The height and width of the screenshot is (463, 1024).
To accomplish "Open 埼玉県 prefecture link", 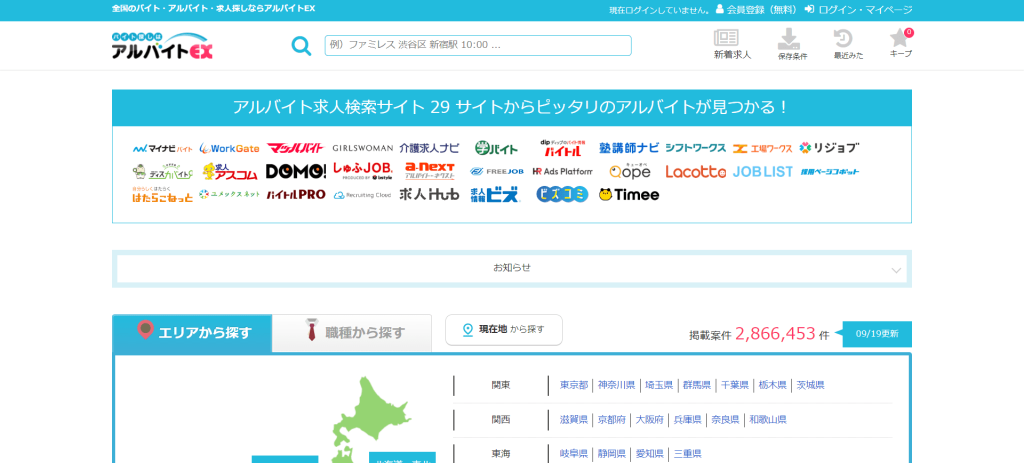I will pyautogui.click(x=659, y=385).
